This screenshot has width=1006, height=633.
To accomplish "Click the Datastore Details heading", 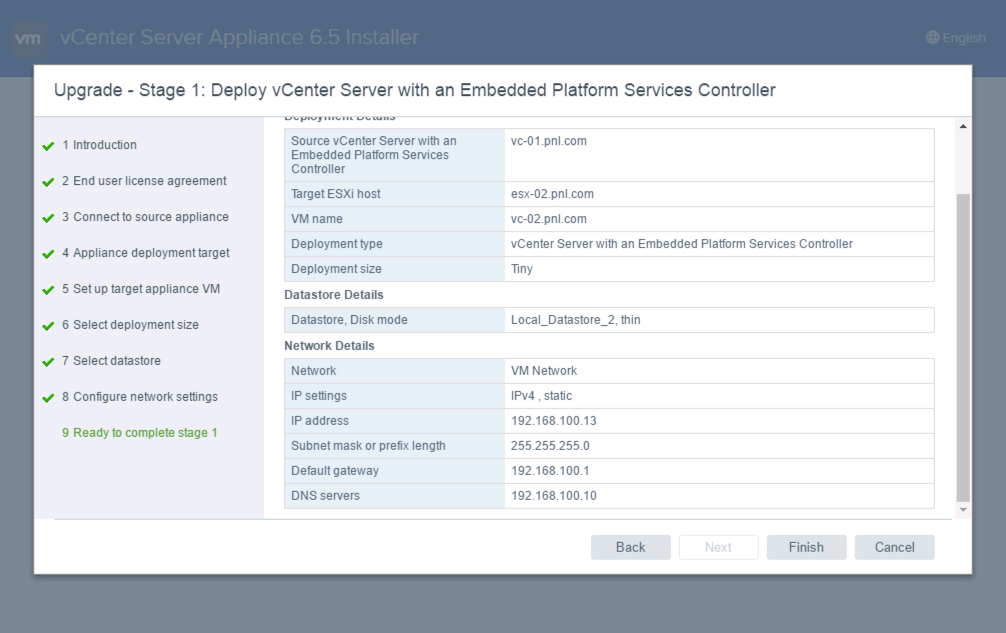I will [x=334, y=295].
